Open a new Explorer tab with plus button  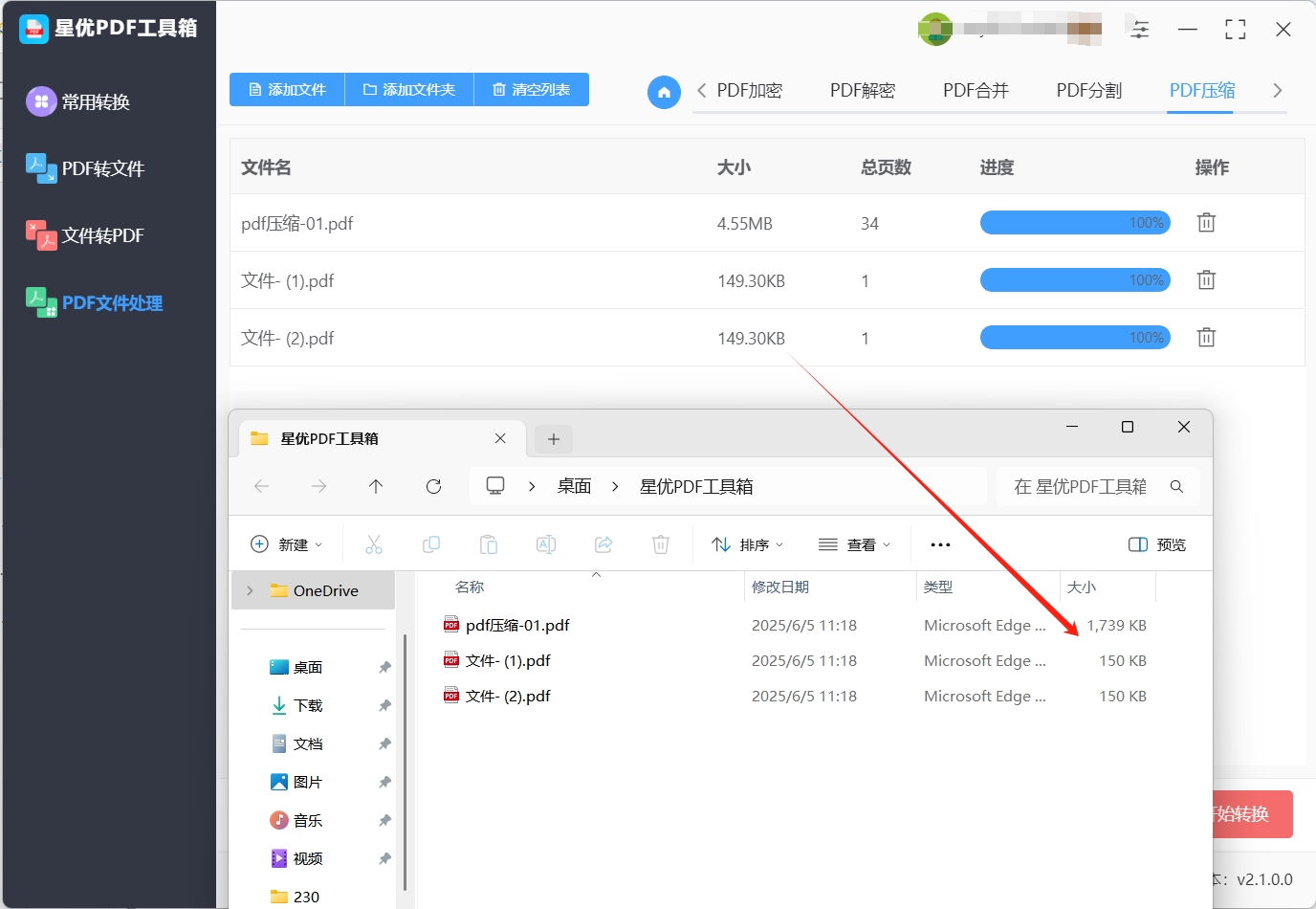pyautogui.click(x=553, y=439)
